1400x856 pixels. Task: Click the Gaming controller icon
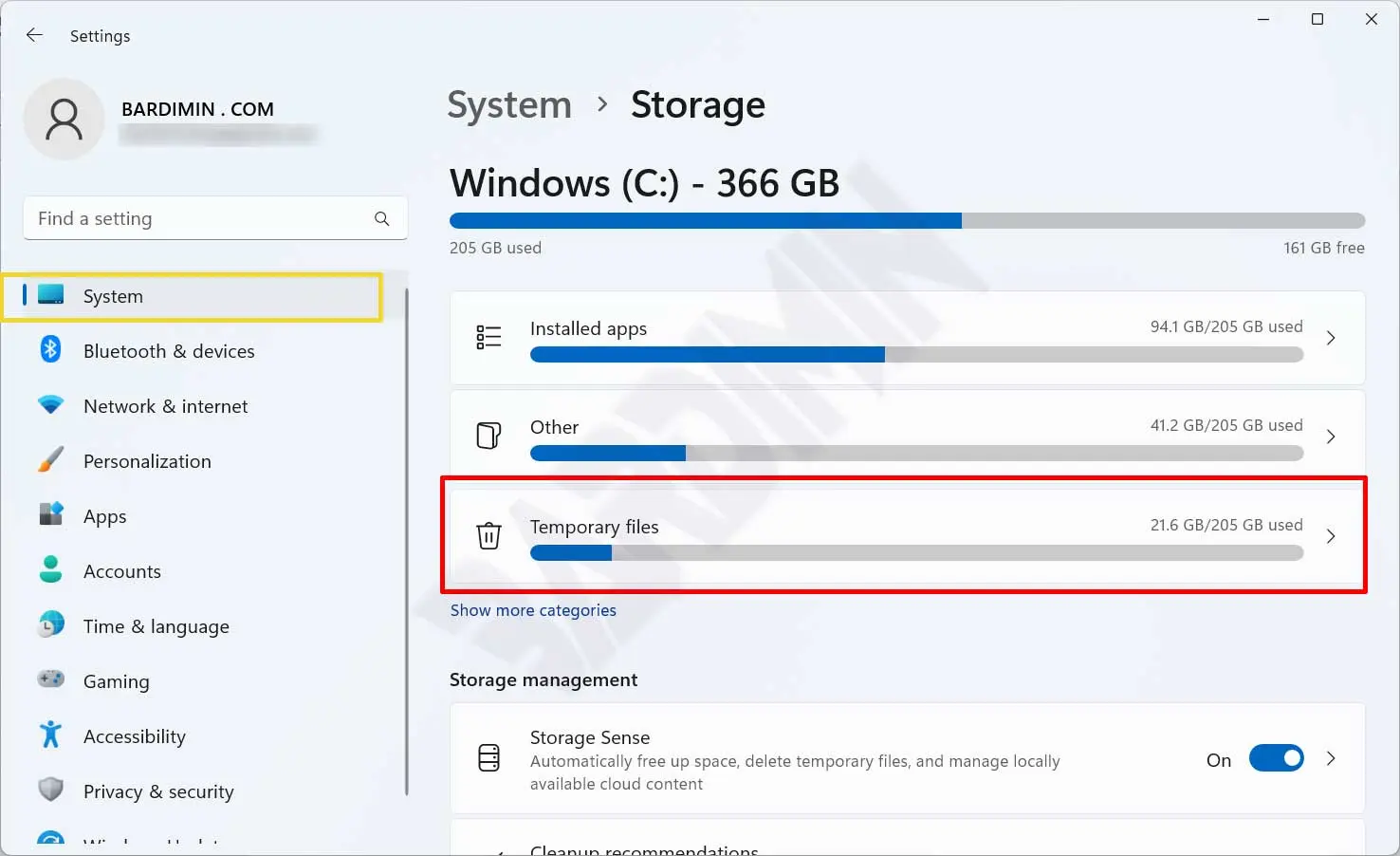click(50, 679)
